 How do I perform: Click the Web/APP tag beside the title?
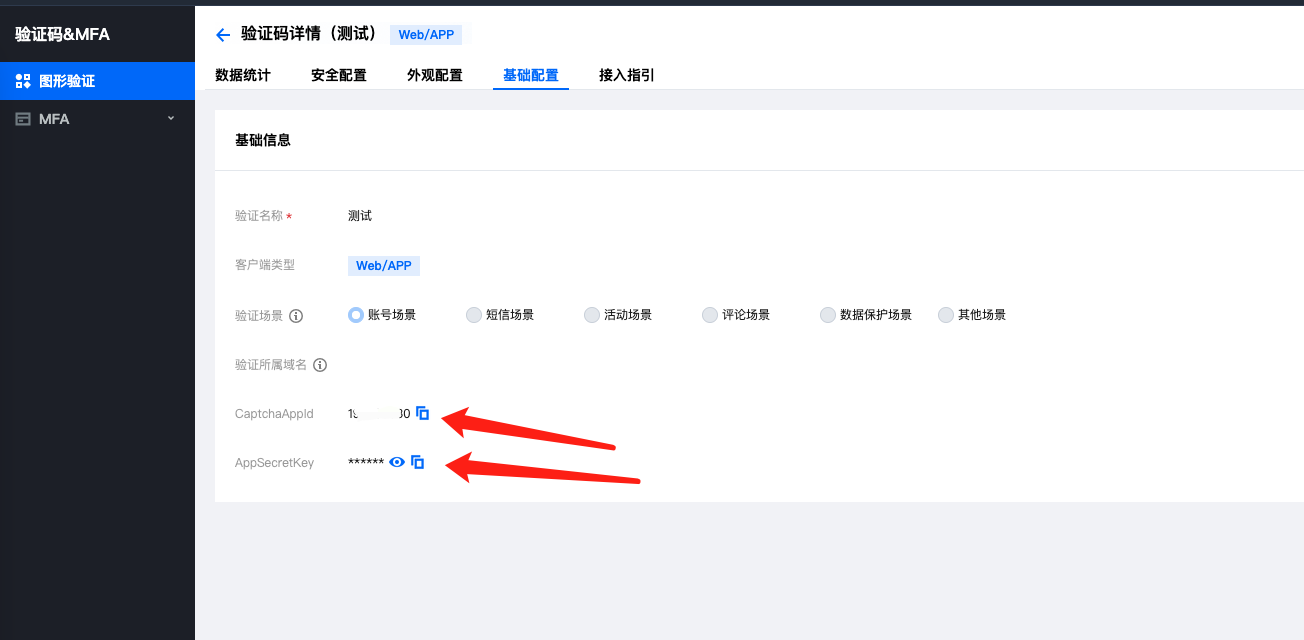coord(426,35)
